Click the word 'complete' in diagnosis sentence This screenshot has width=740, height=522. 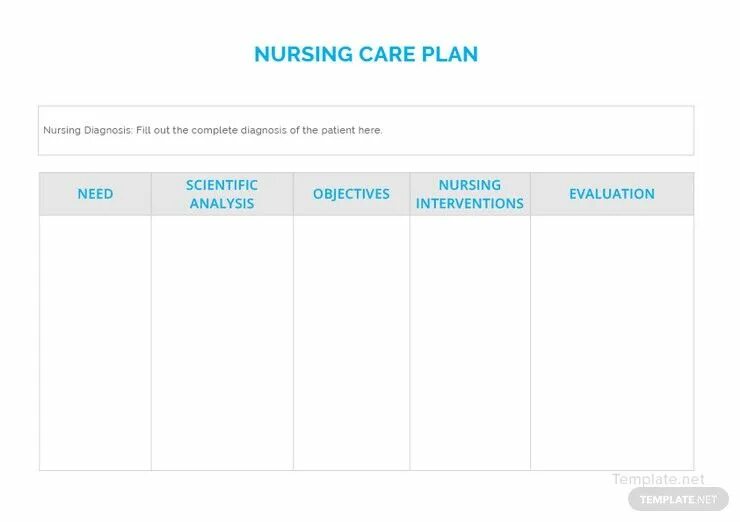pyautogui.click(x=214, y=131)
